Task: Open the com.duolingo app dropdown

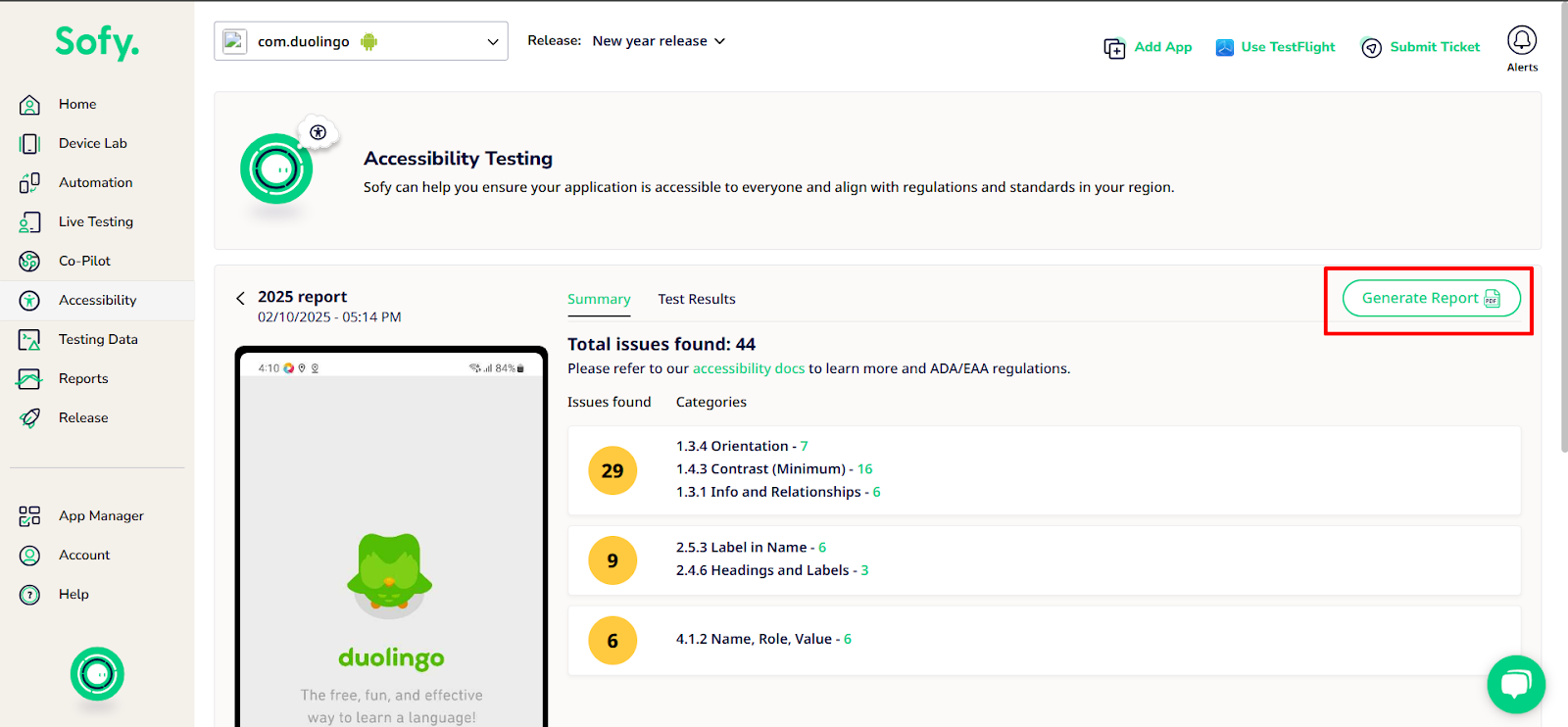Action: pos(361,41)
